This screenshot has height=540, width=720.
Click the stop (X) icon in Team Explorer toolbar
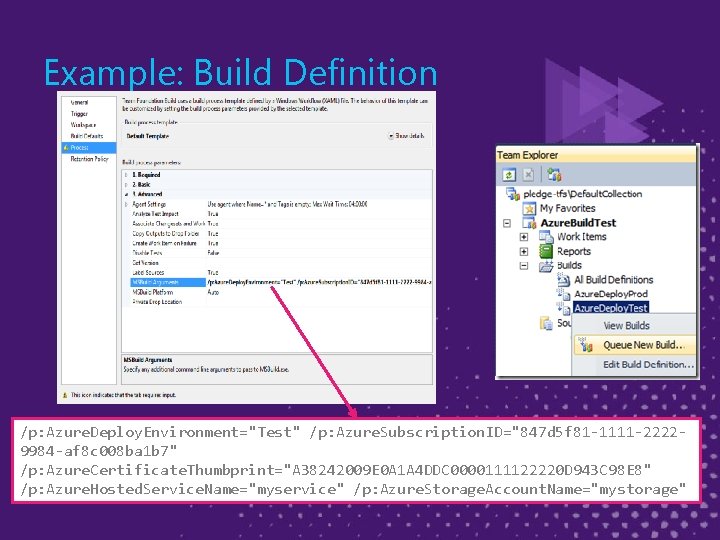[529, 175]
